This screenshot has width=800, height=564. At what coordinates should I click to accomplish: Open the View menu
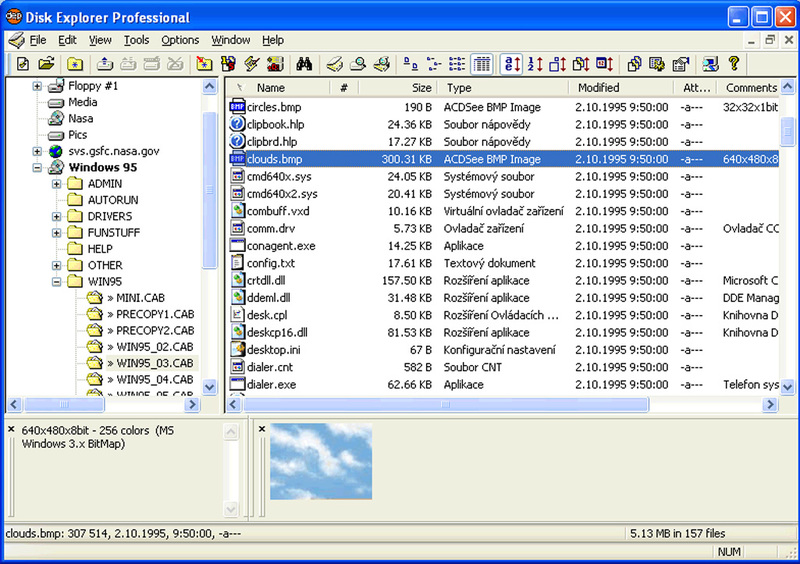coord(100,40)
